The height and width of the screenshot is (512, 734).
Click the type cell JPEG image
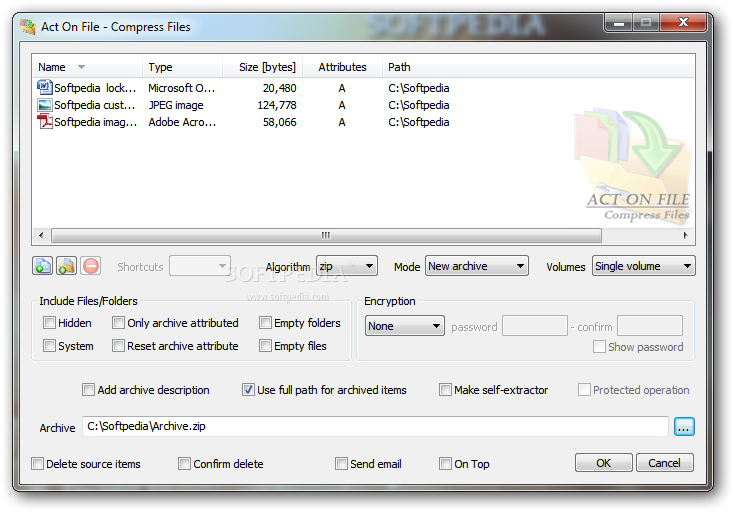coord(176,105)
